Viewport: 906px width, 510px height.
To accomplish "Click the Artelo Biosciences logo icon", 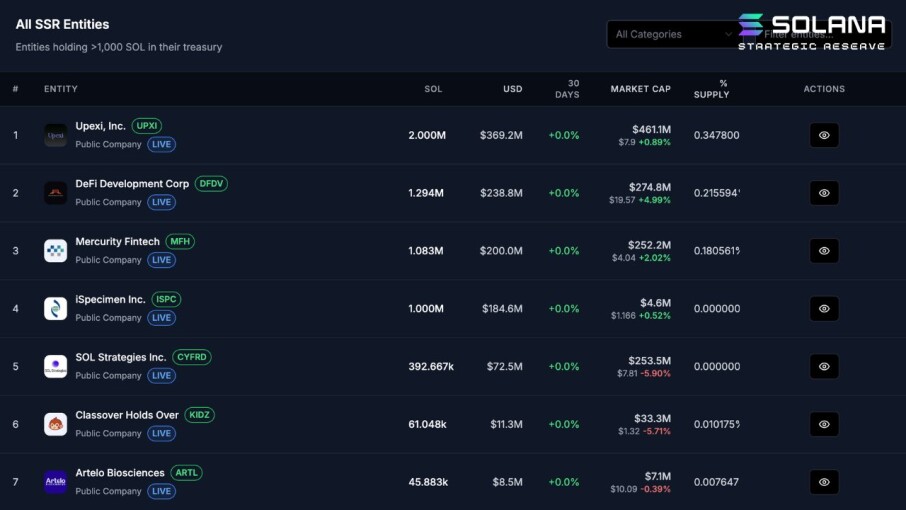I will 55,482.
